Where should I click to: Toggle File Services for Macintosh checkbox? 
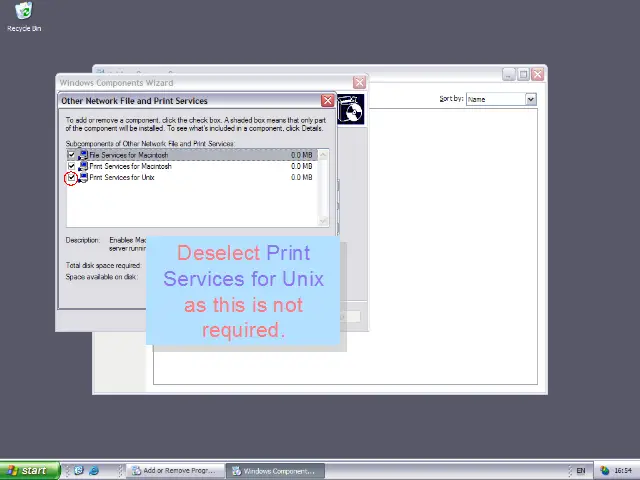coord(71,155)
